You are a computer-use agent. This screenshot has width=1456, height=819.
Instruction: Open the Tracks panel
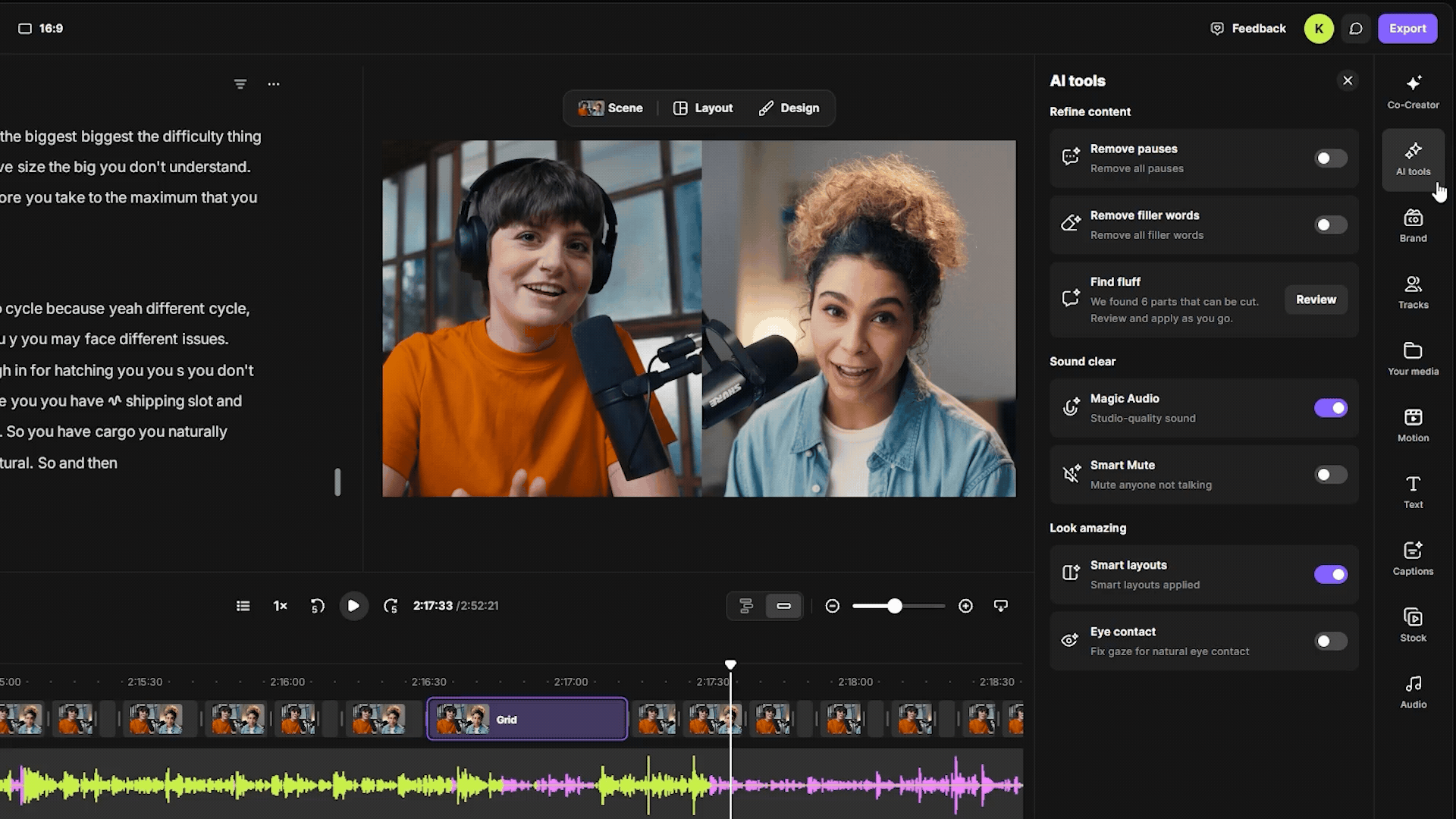[x=1413, y=293]
